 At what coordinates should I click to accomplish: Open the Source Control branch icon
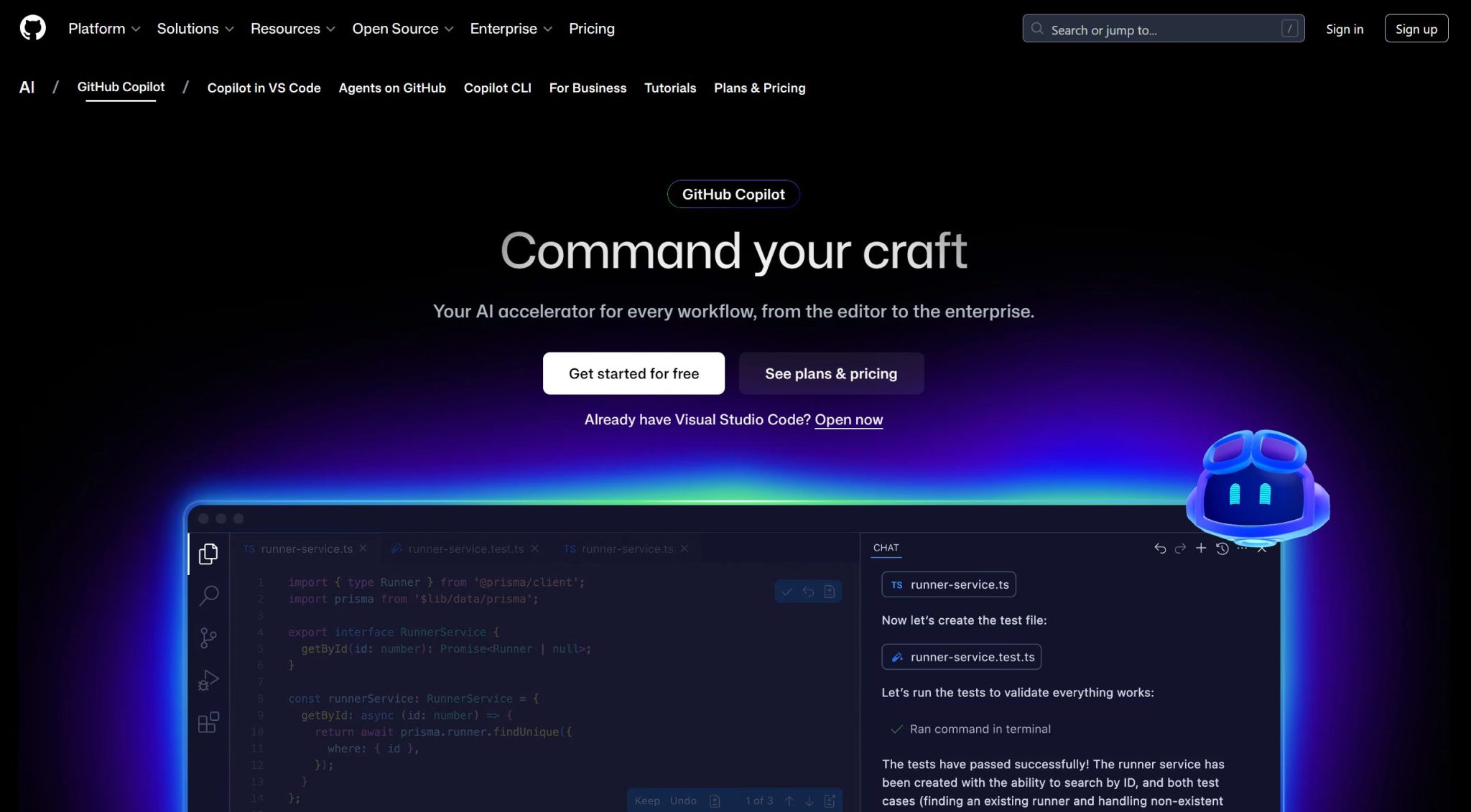coord(208,638)
